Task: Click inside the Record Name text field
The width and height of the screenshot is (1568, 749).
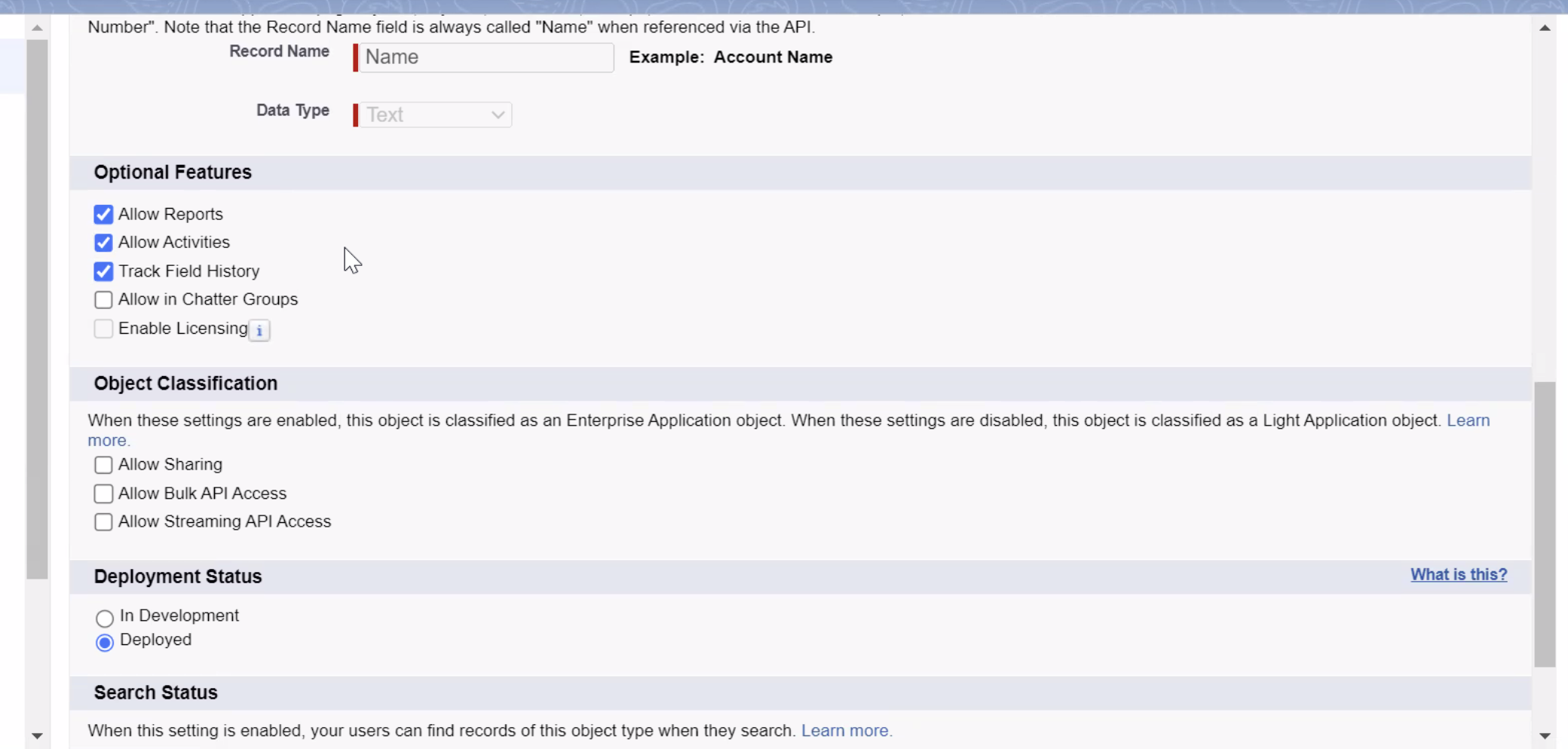Action: [482, 57]
